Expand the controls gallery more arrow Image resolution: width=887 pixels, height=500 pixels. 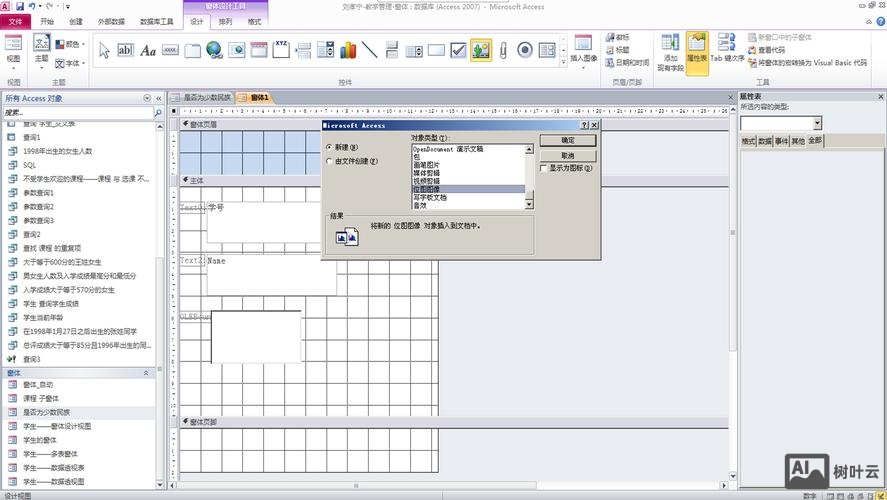[x=563, y=63]
